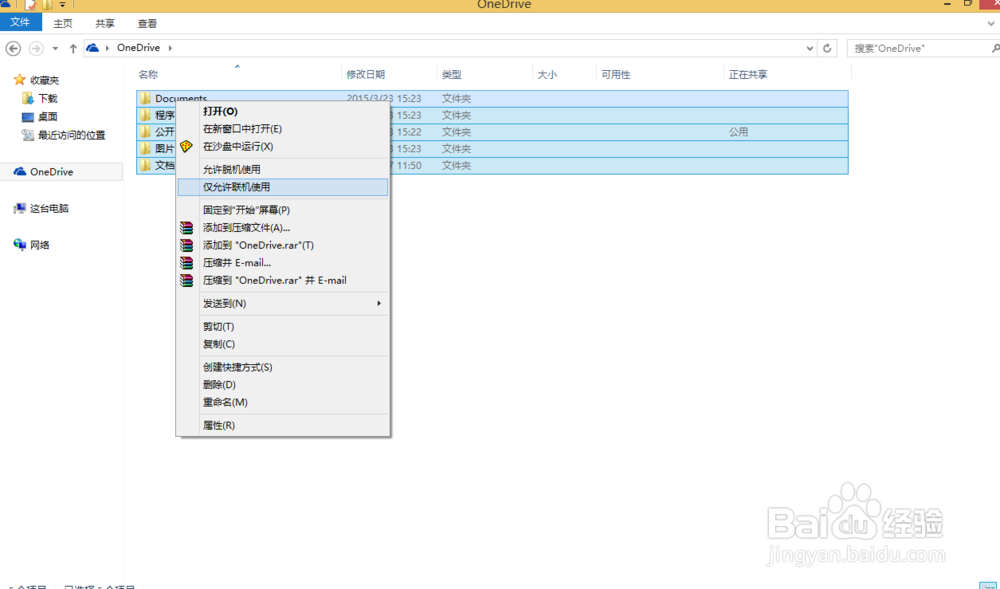Open 桌面 in the navigation pane

click(x=48, y=117)
